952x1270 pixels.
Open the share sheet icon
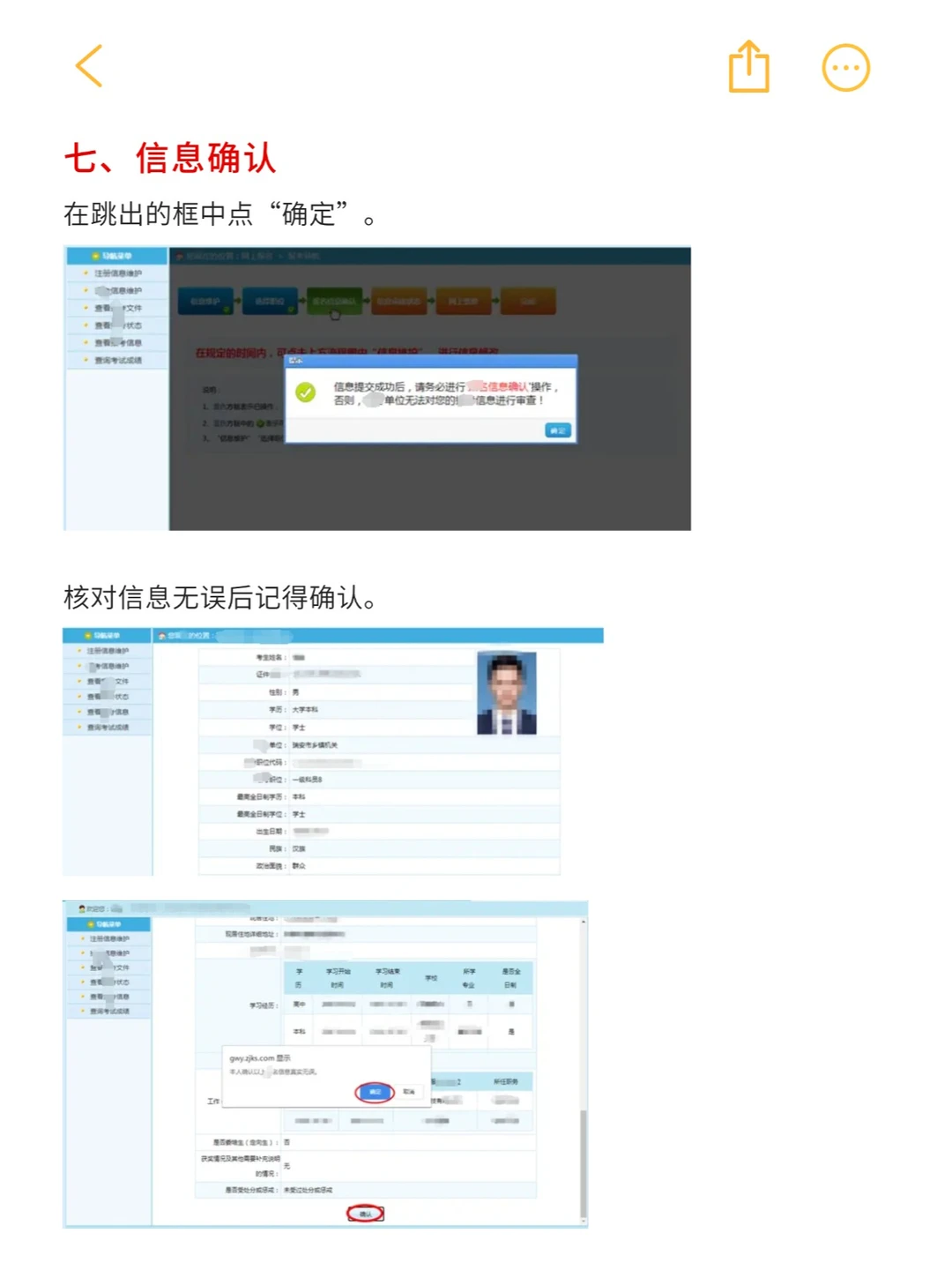(749, 66)
